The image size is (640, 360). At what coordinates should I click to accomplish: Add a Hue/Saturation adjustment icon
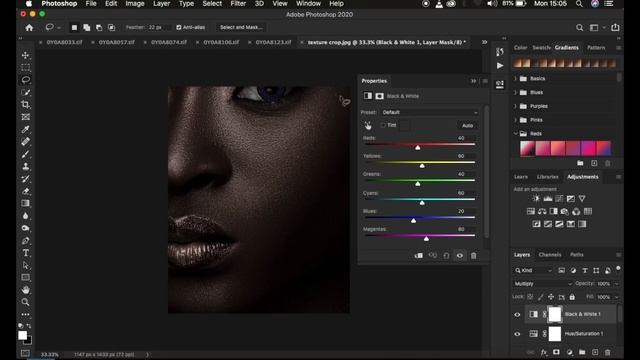coord(531,211)
